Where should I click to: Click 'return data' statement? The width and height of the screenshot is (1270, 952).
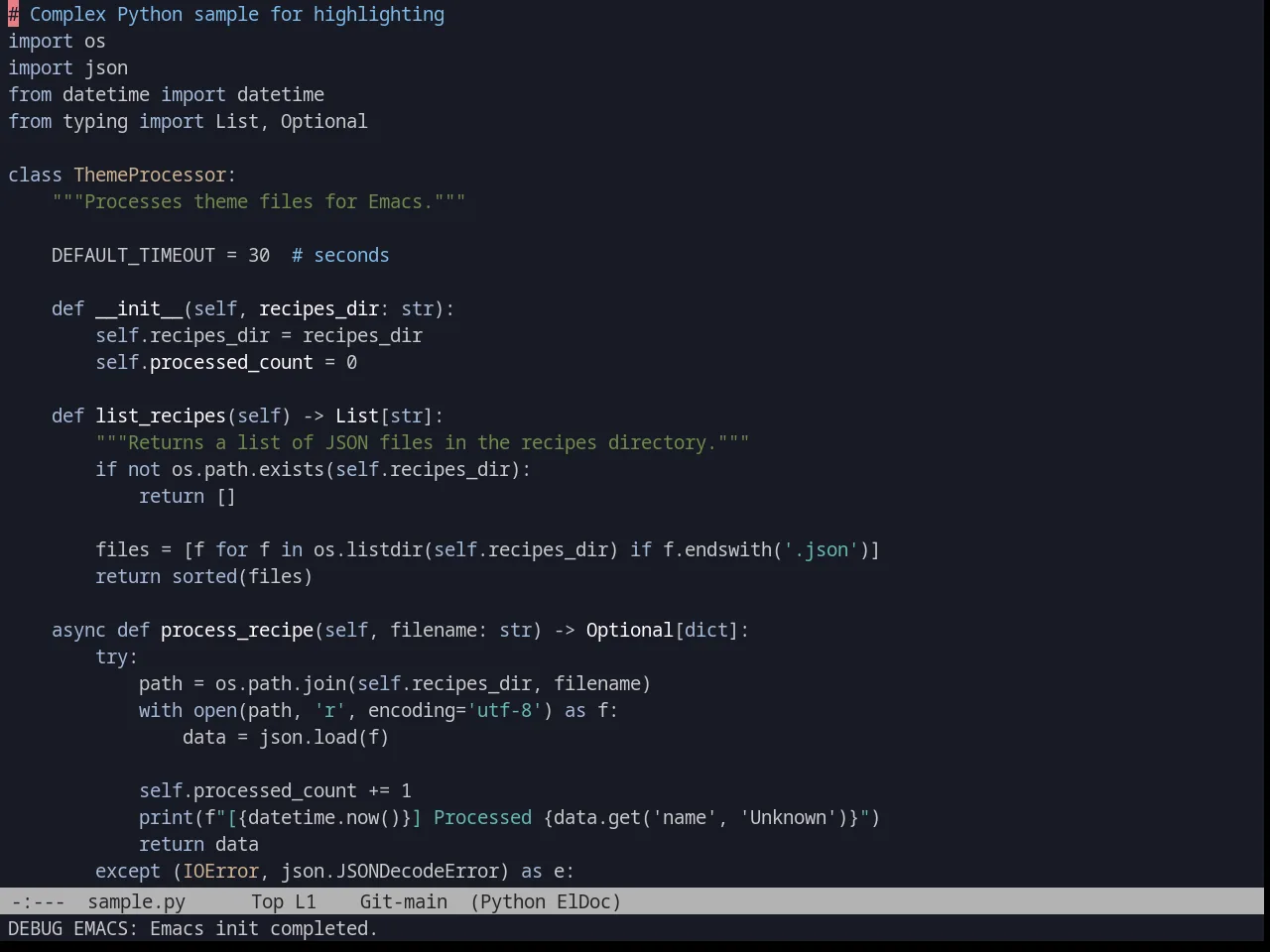198,844
